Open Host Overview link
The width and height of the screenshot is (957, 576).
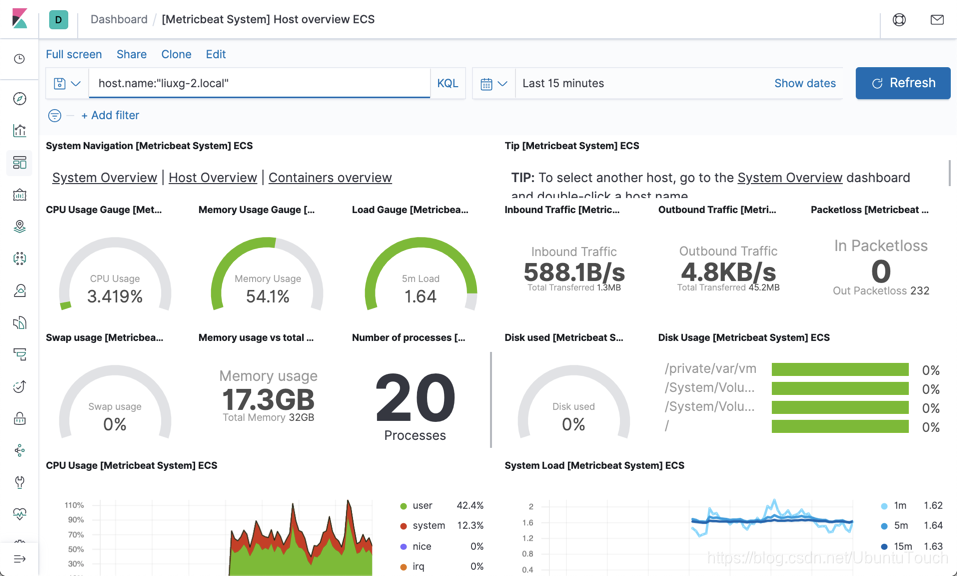213,178
